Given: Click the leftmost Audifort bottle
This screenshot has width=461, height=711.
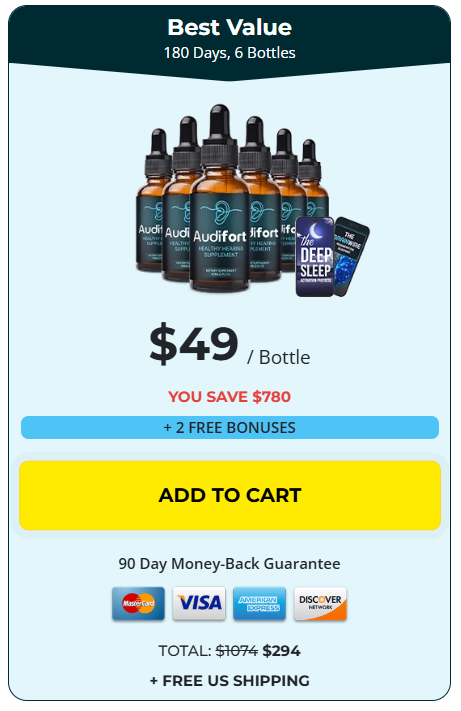Looking at the screenshot, I should coord(150,200).
